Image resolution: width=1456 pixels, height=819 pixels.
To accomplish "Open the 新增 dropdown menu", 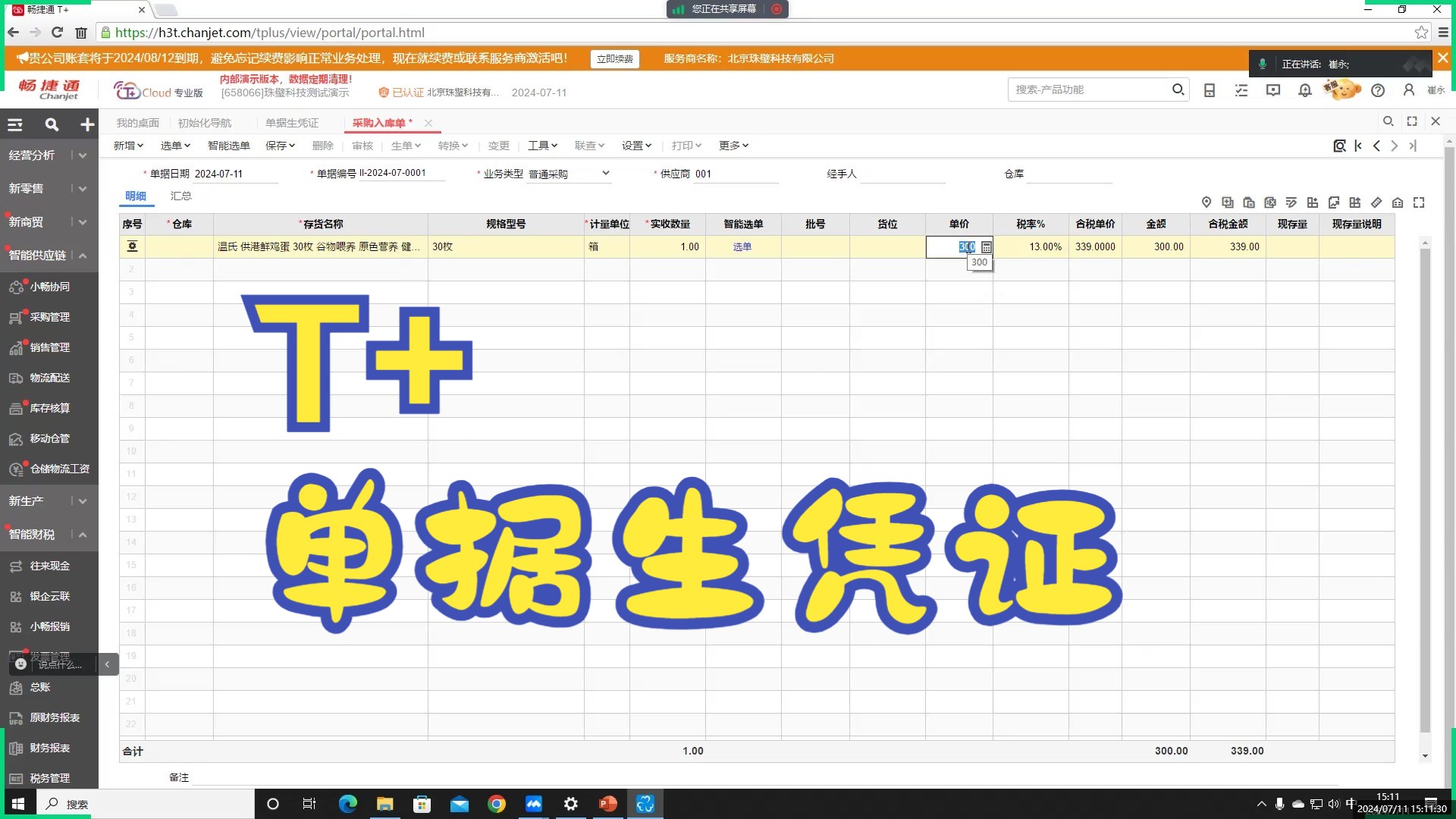I will click(x=128, y=146).
